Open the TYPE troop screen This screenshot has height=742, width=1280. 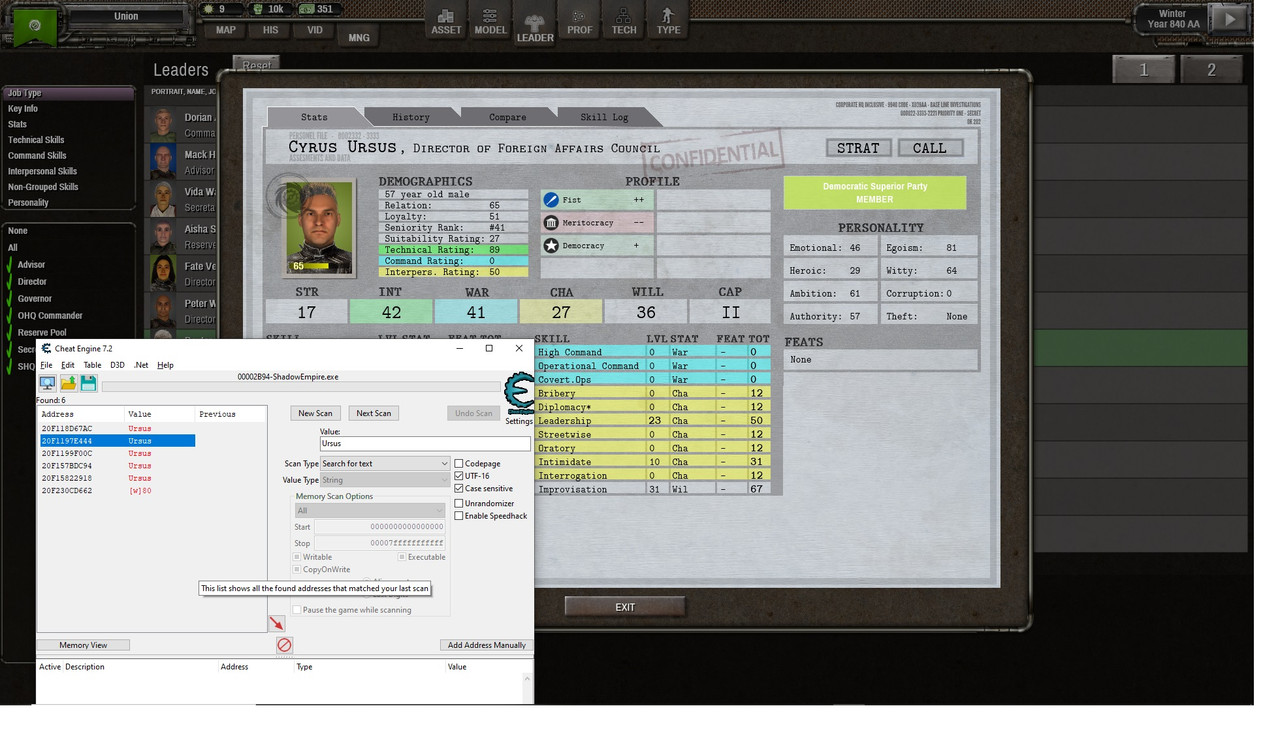pyautogui.click(x=668, y=21)
